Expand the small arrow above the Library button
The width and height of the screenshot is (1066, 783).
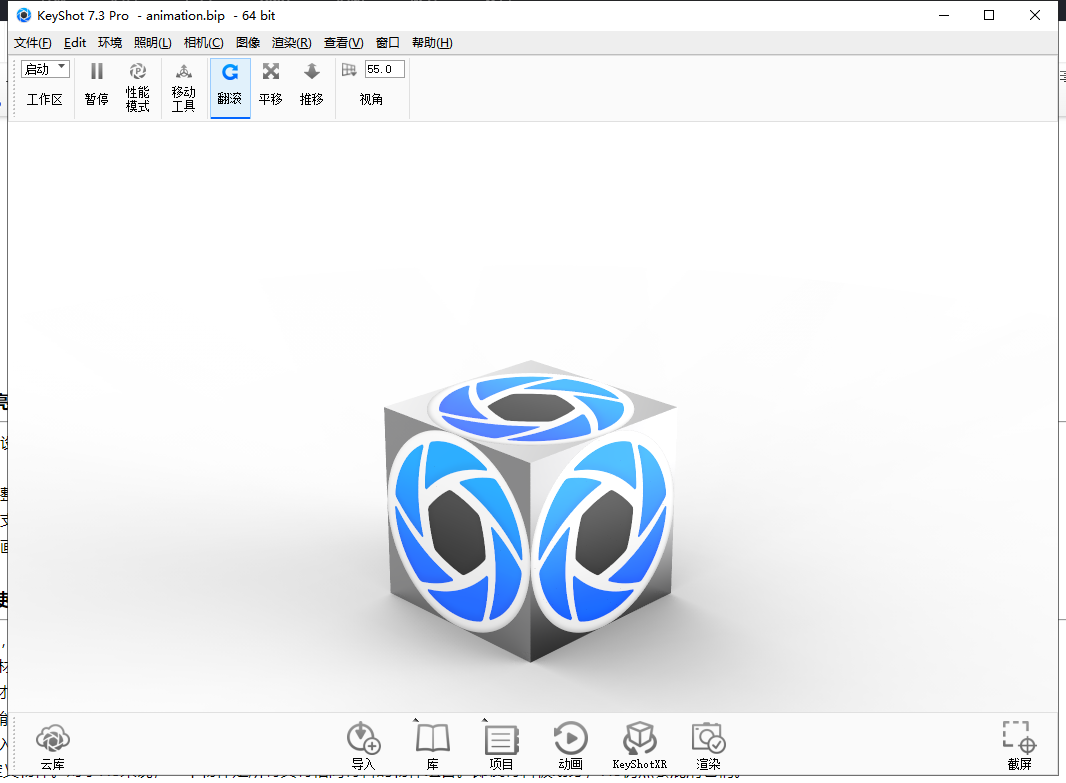(416, 720)
